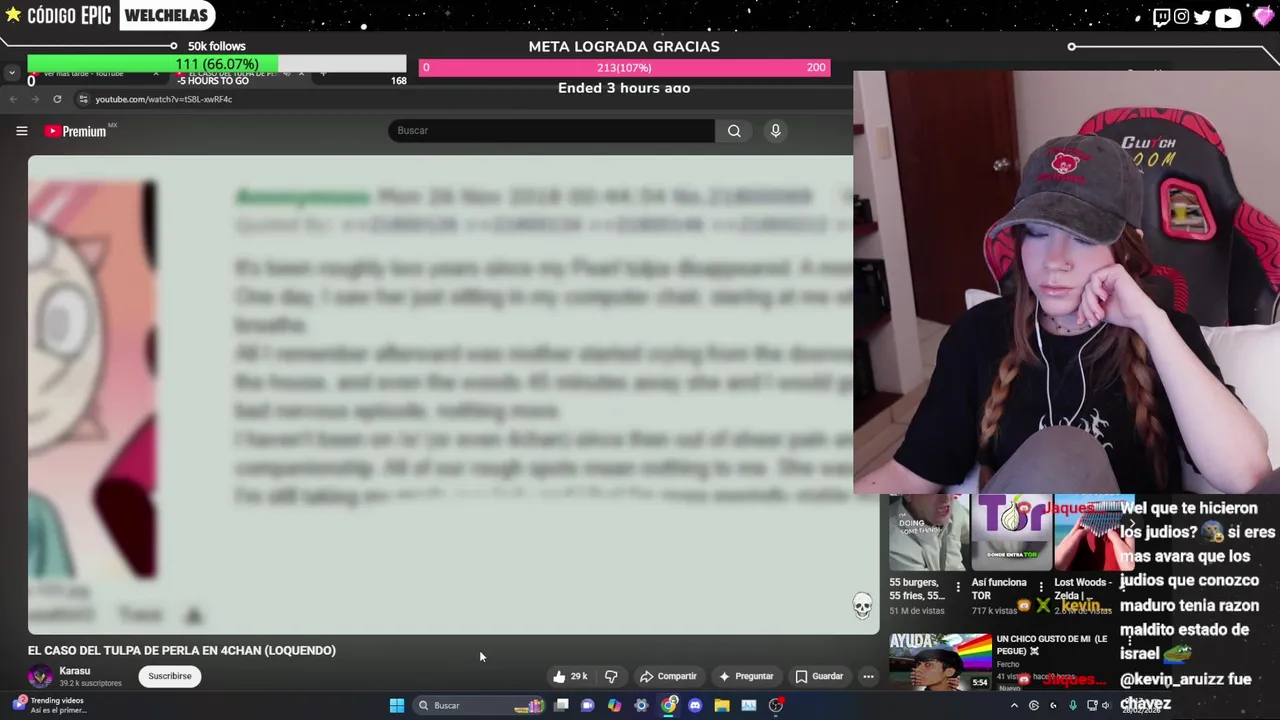This screenshot has width=1280, height=720.
Task: Open a new browser tab
Action: click(322, 74)
